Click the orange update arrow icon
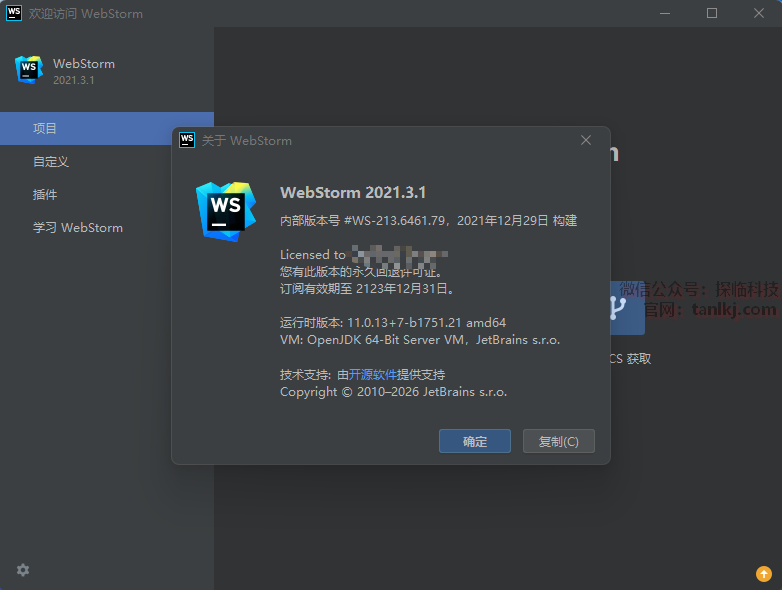 (x=764, y=574)
